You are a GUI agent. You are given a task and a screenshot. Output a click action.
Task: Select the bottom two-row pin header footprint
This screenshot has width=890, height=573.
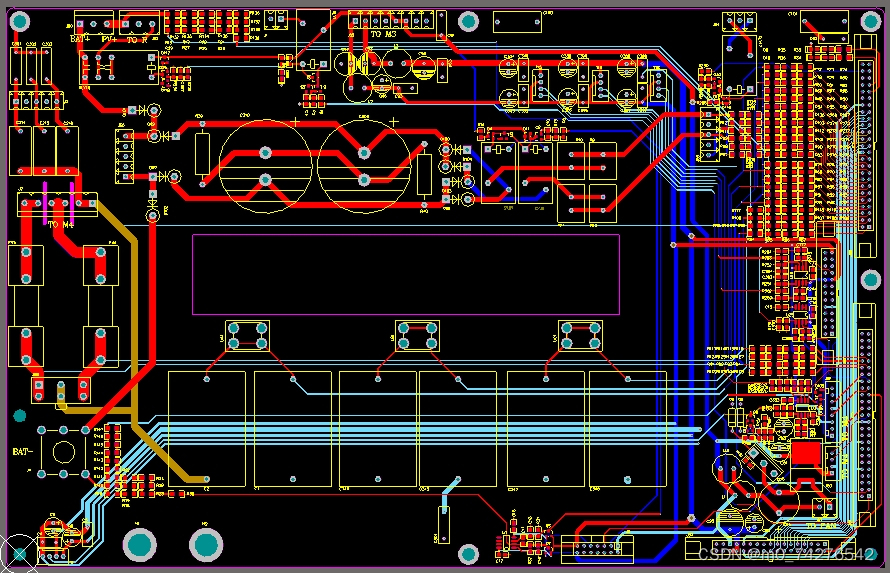[x=597, y=549]
